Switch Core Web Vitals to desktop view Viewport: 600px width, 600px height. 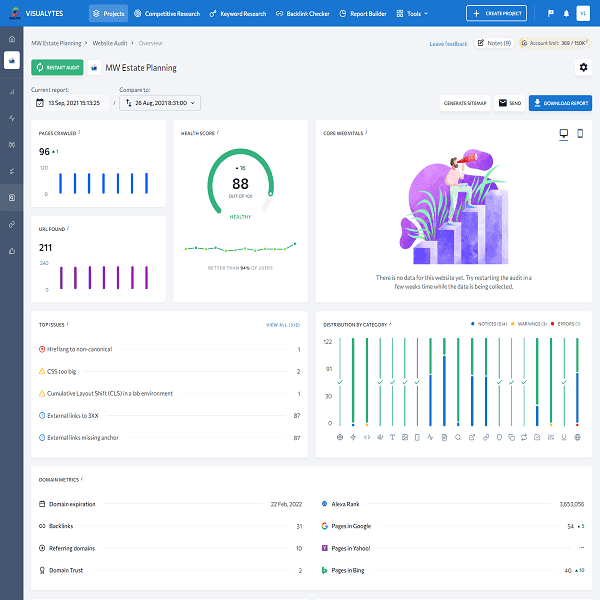[563, 133]
